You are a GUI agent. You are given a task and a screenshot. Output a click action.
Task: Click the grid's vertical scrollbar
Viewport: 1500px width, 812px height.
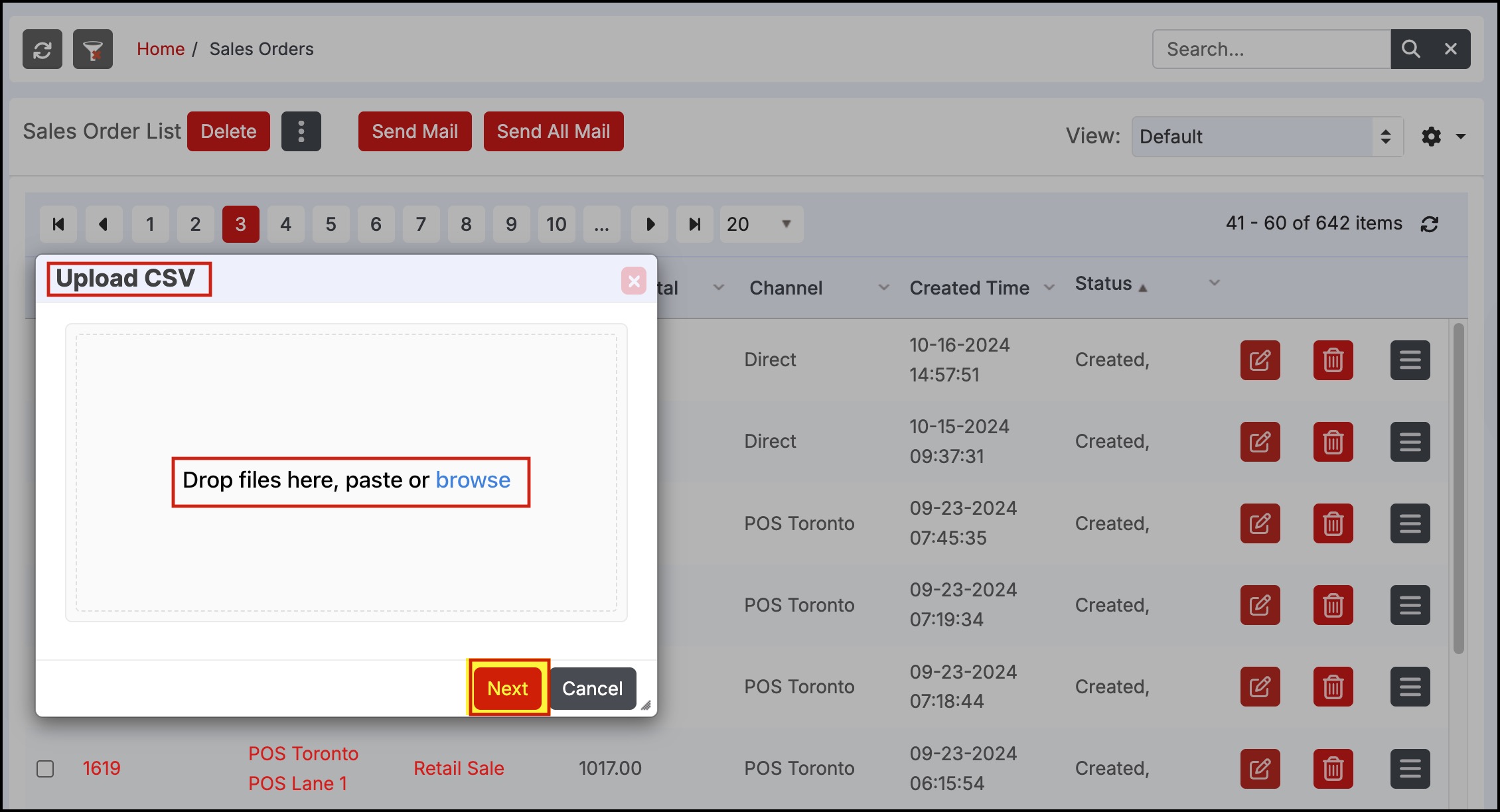[x=1458, y=488]
